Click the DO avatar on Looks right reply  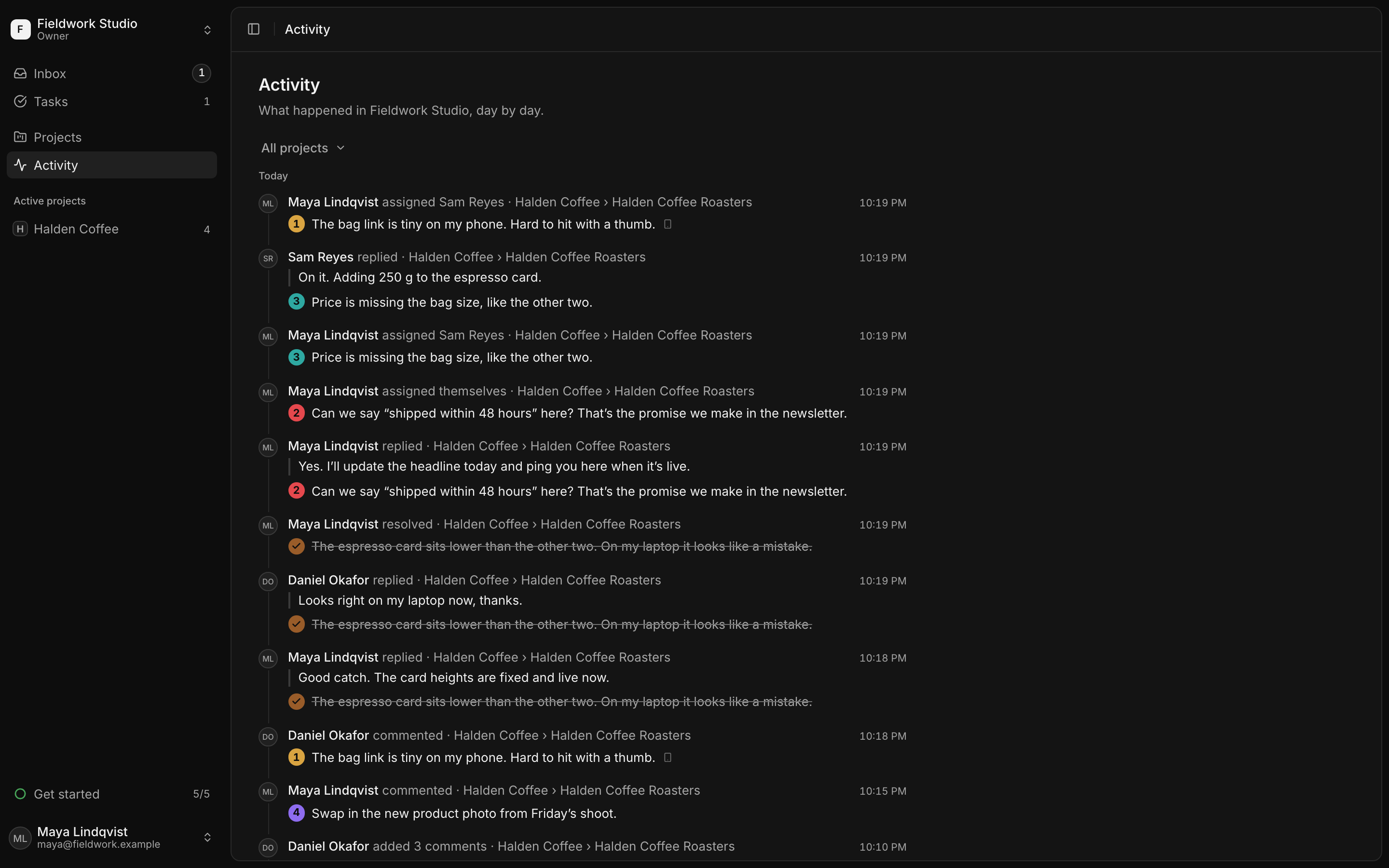(x=268, y=582)
